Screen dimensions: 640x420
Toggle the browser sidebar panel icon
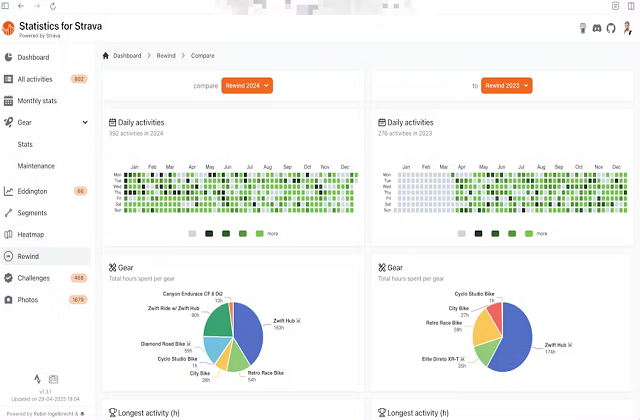[5, 6]
